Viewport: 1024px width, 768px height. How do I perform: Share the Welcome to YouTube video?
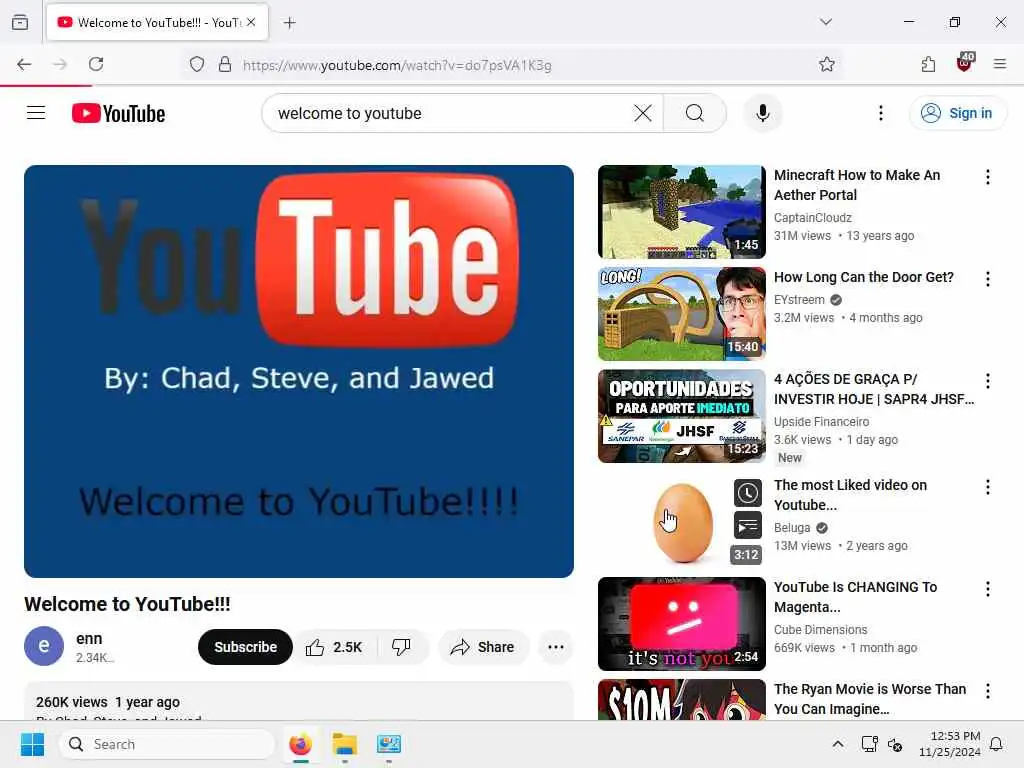tap(483, 647)
